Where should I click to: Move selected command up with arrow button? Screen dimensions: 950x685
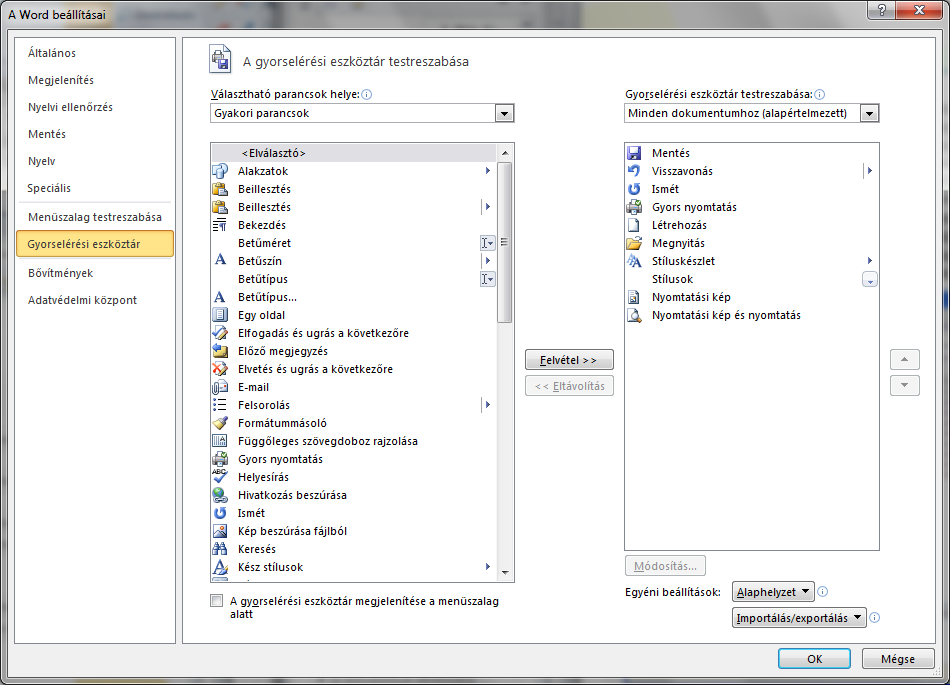coord(905,360)
